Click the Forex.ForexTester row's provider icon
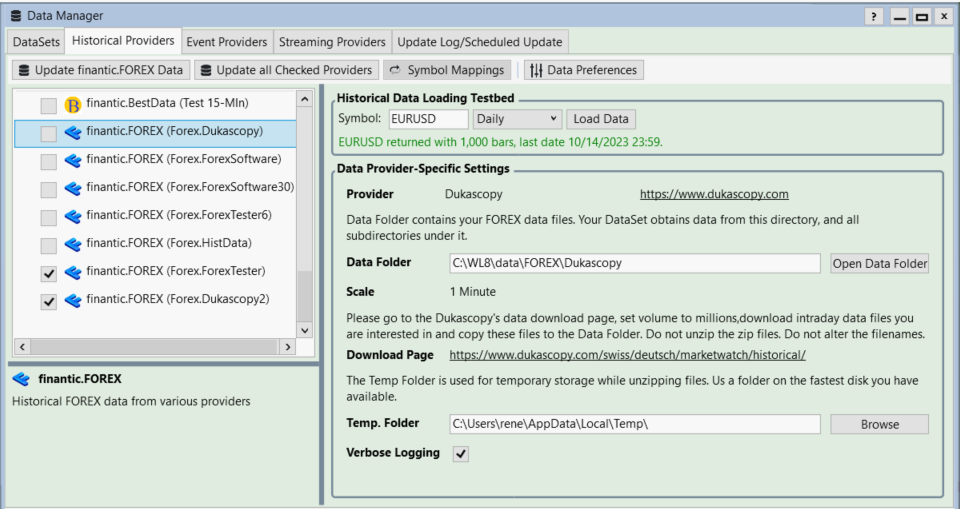The image size is (960, 509). pyautogui.click(x=72, y=272)
